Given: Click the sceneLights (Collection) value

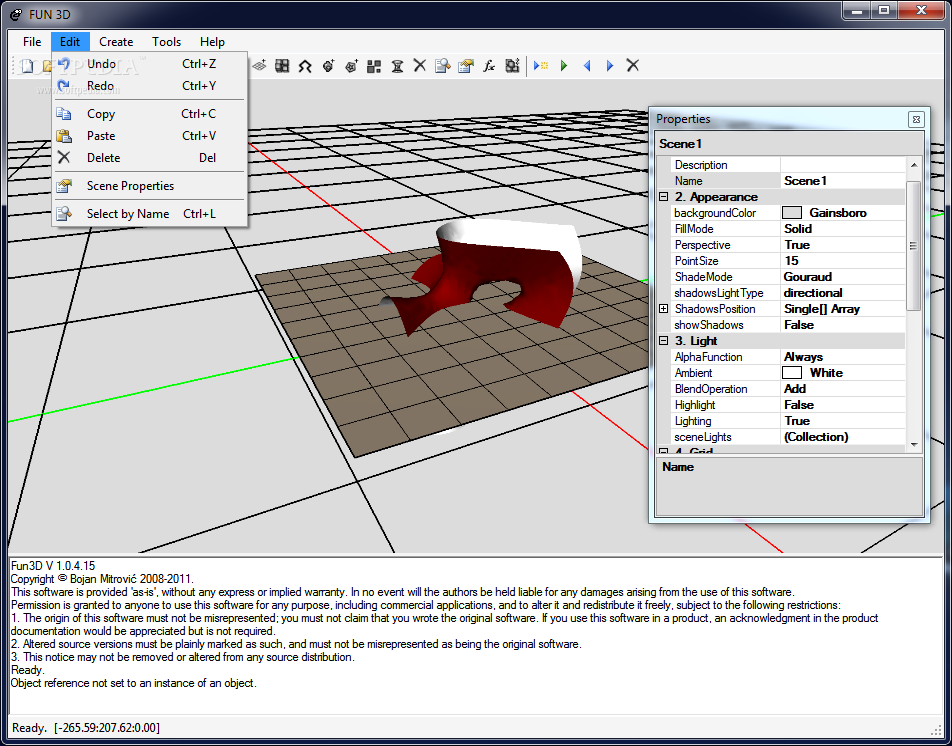Looking at the screenshot, I should pos(843,437).
